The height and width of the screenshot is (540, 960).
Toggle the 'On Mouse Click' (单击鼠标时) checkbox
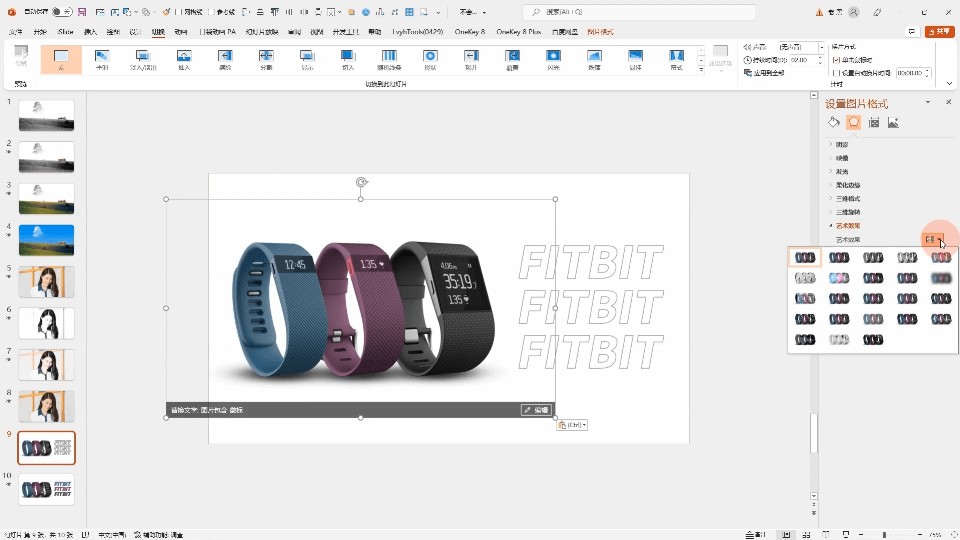(x=836, y=60)
